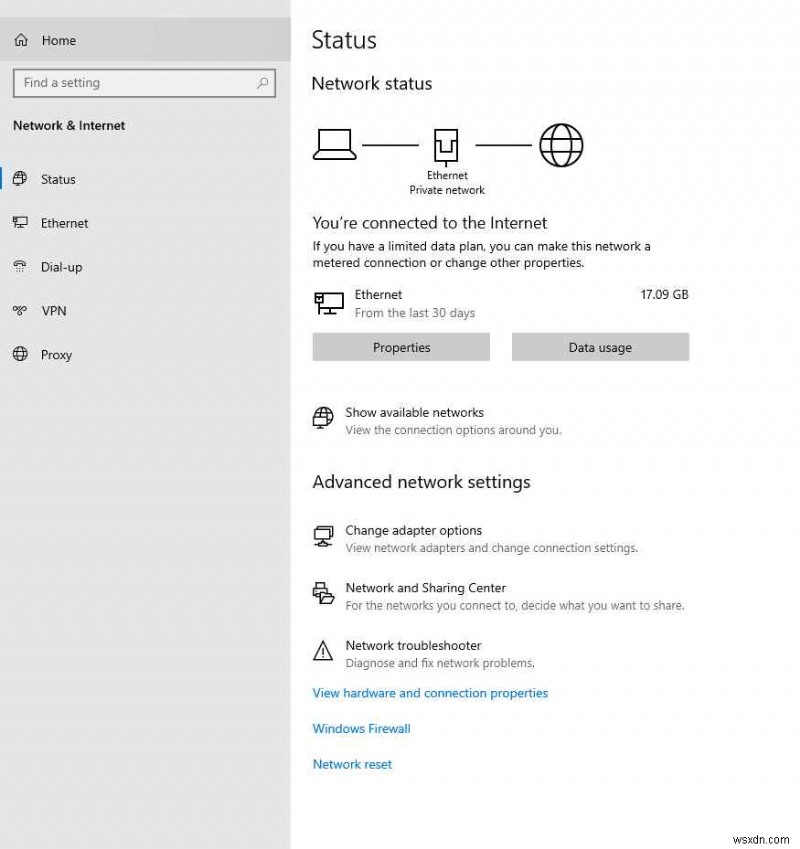Click the Home icon in the sidebar

pos(20,40)
